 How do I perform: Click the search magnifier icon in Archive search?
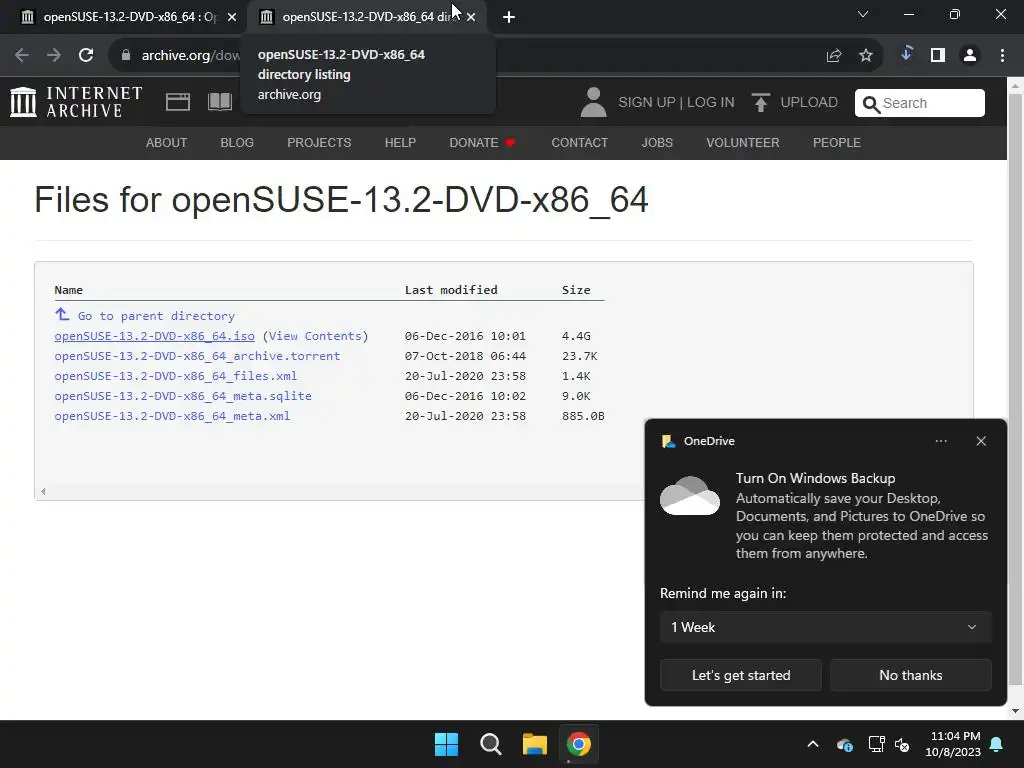pyautogui.click(x=871, y=104)
